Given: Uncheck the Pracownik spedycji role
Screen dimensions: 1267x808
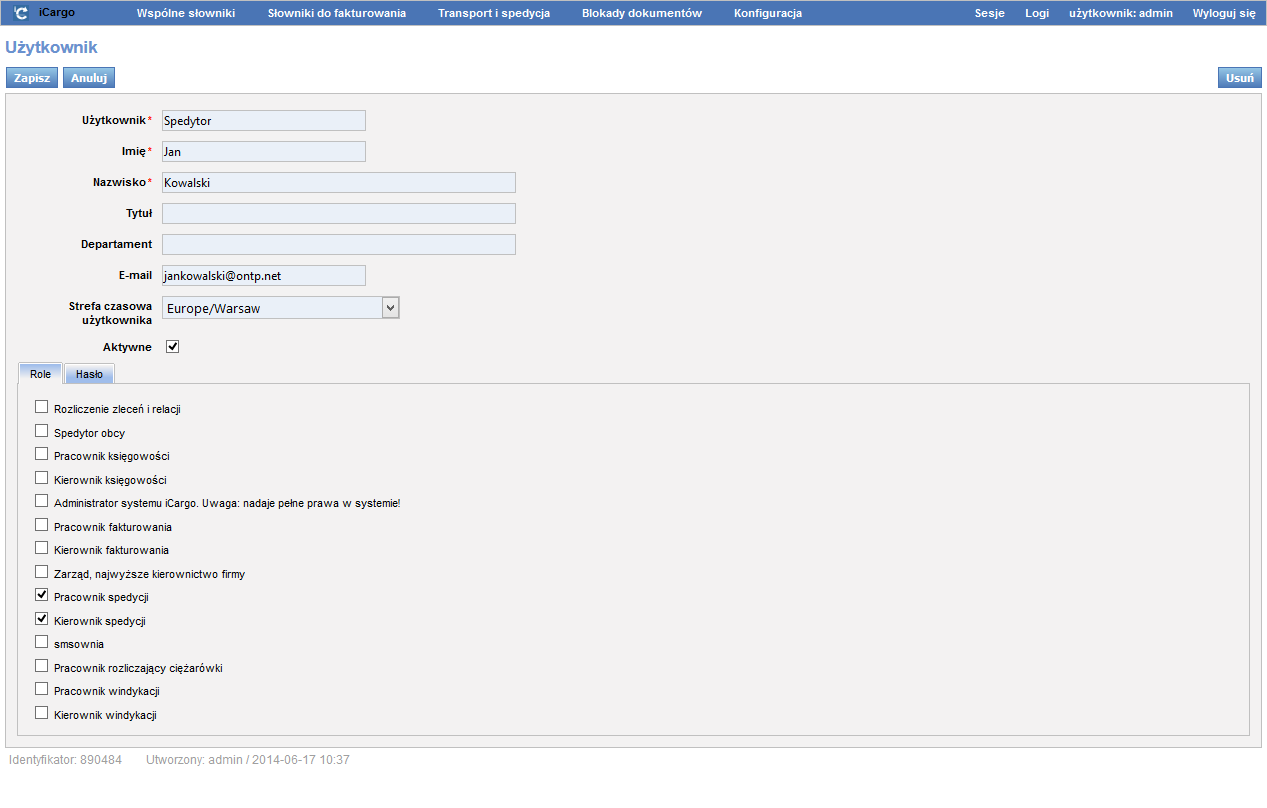Looking at the screenshot, I should point(42,595).
